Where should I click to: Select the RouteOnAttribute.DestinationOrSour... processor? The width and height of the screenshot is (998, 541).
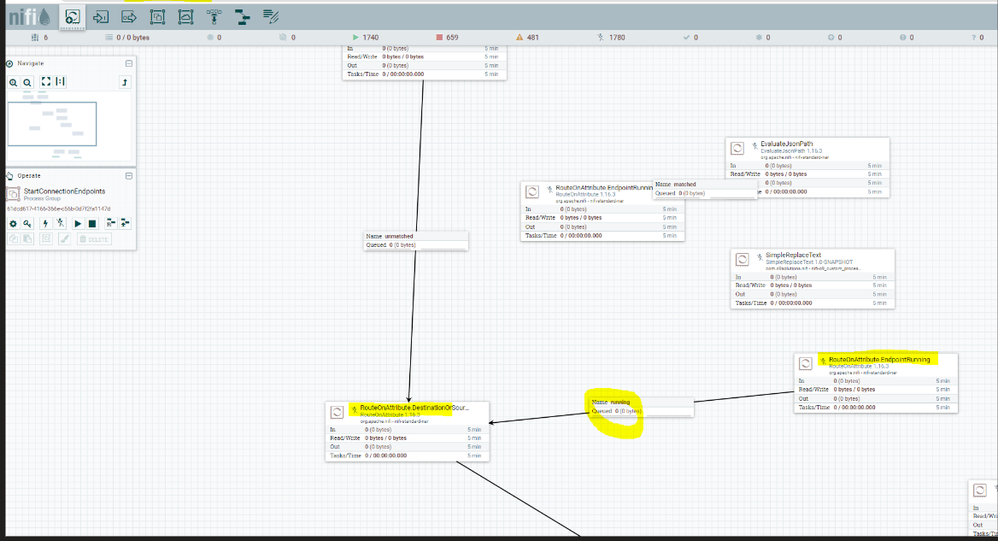(407, 432)
